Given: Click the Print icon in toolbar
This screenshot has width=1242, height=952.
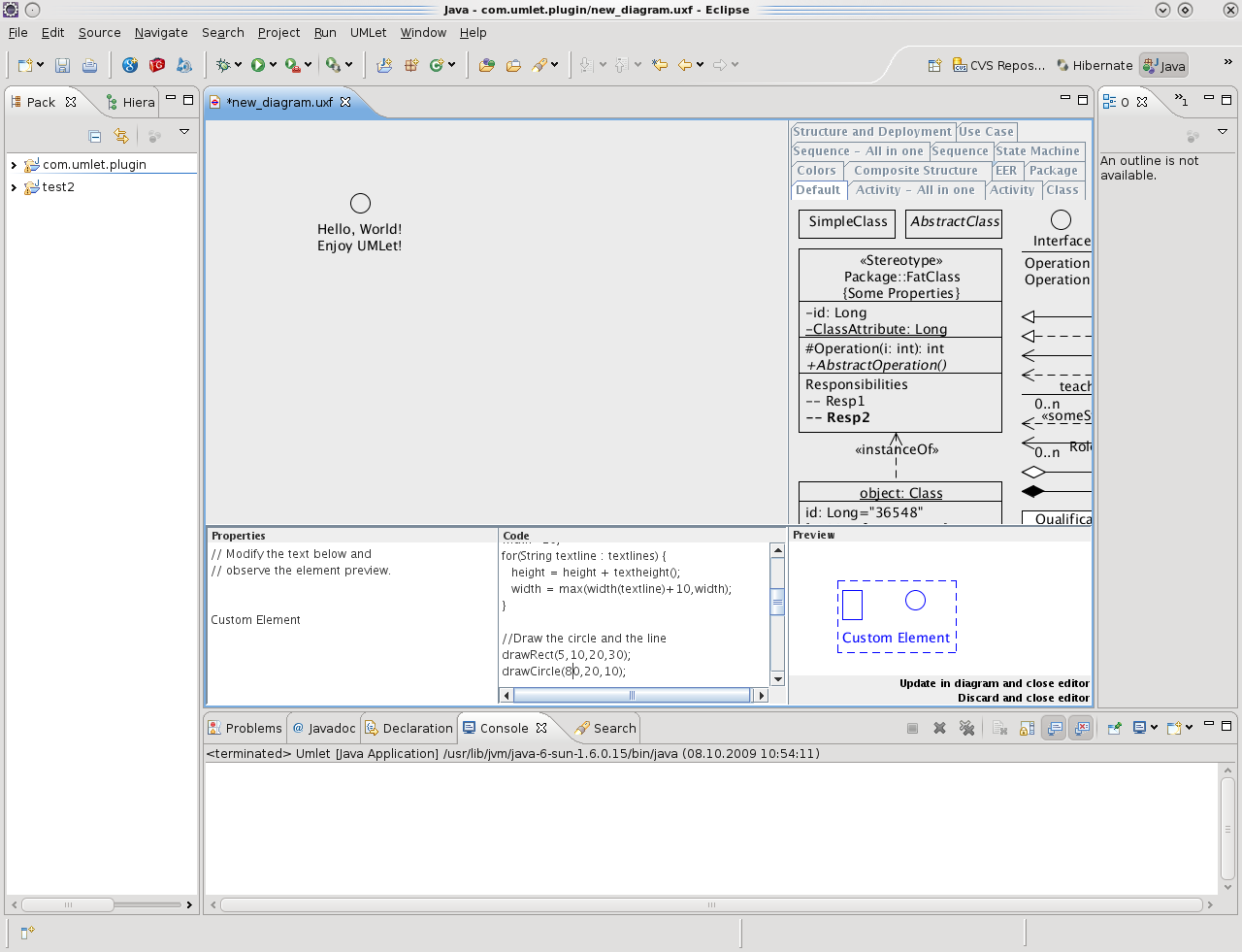Looking at the screenshot, I should pos(89,65).
